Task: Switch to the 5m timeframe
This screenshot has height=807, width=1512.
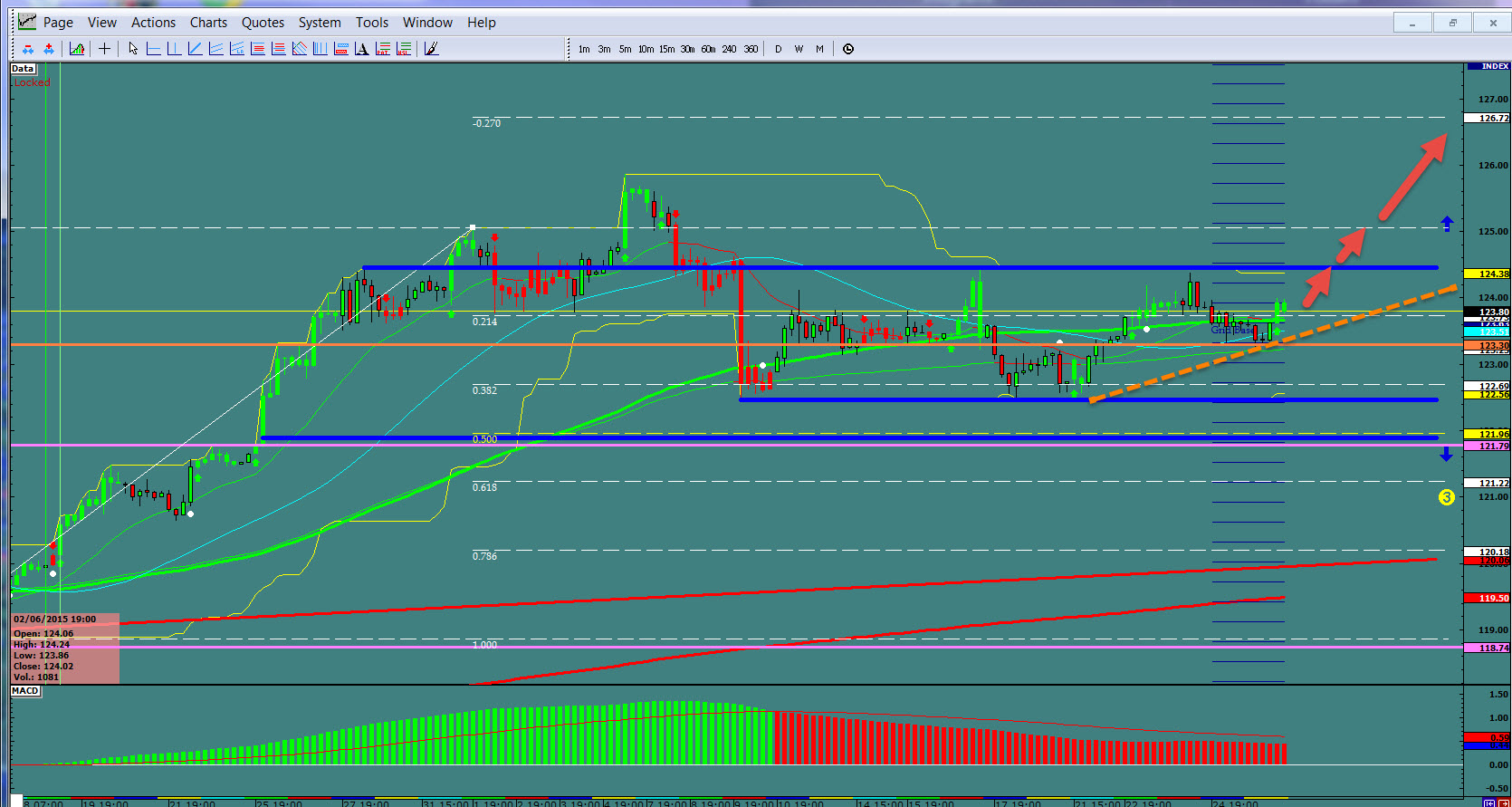Action: pos(625,49)
